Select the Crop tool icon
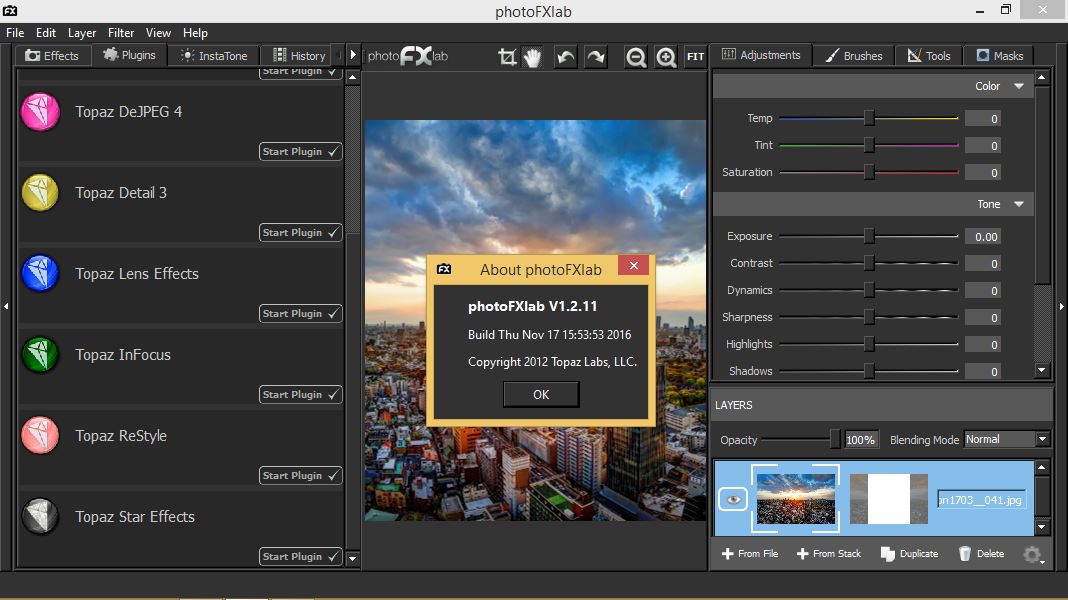The height and width of the screenshot is (600, 1068). click(x=507, y=57)
